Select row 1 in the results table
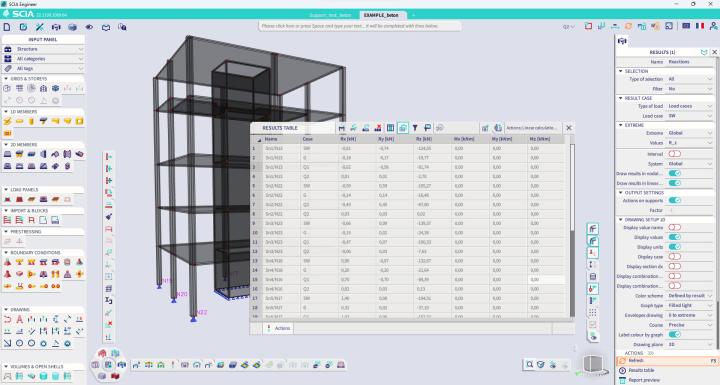Viewport: 720px width, 385px height. point(254,148)
